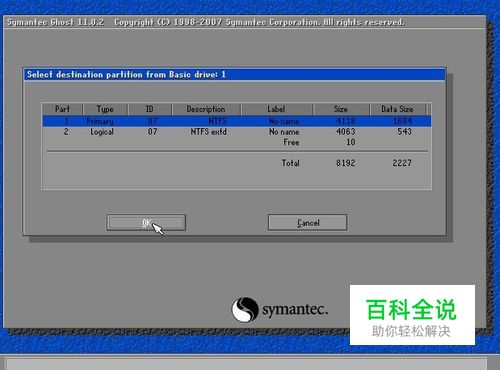This screenshot has height=370, width=500.
Task: Click the total size 8192
Action: 346,163
